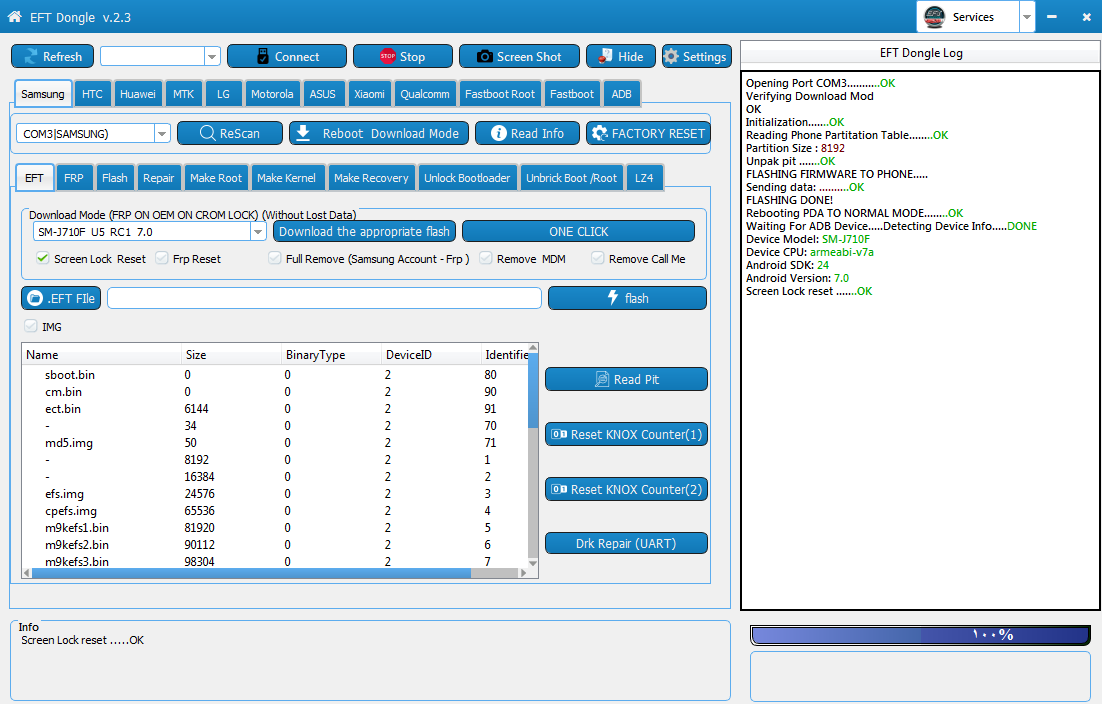Open the Xiaomi tab
The image size is (1102, 704).
369,93
